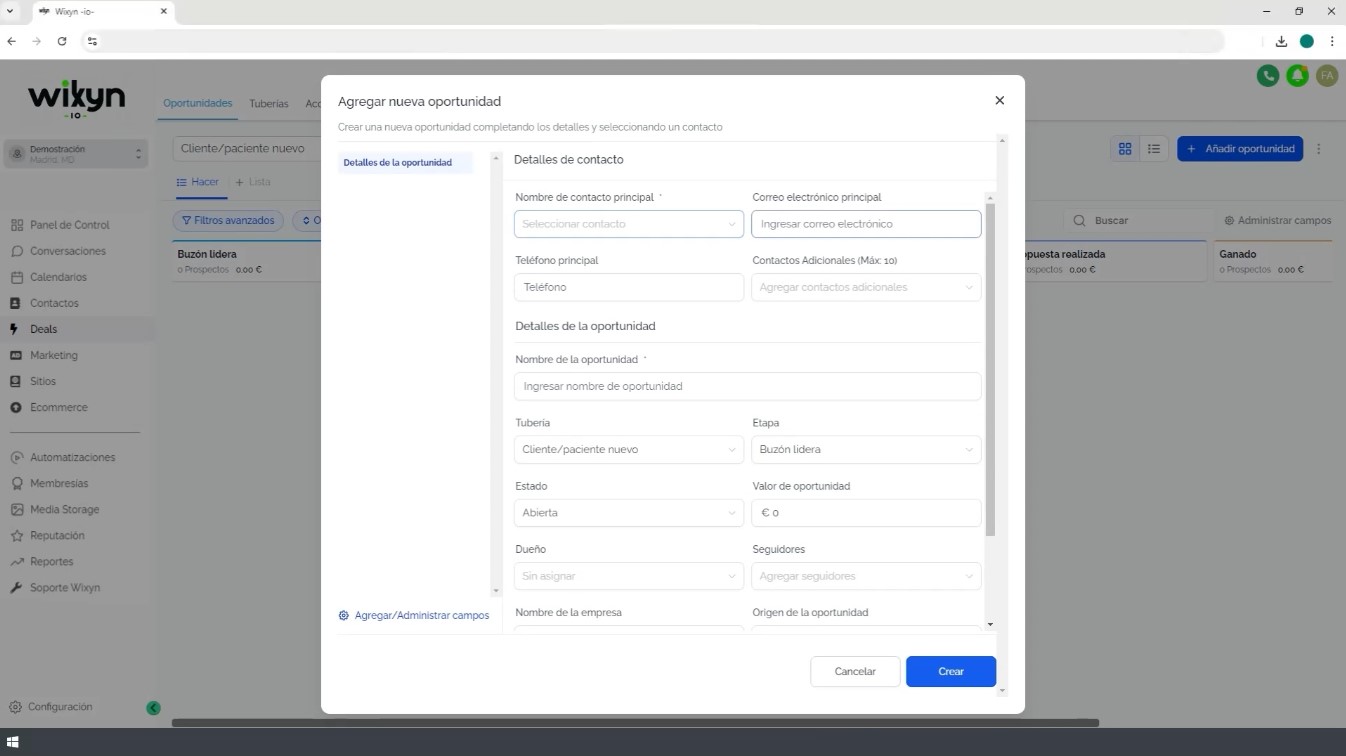Click the dialog form vertical scrollbar

(990, 370)
